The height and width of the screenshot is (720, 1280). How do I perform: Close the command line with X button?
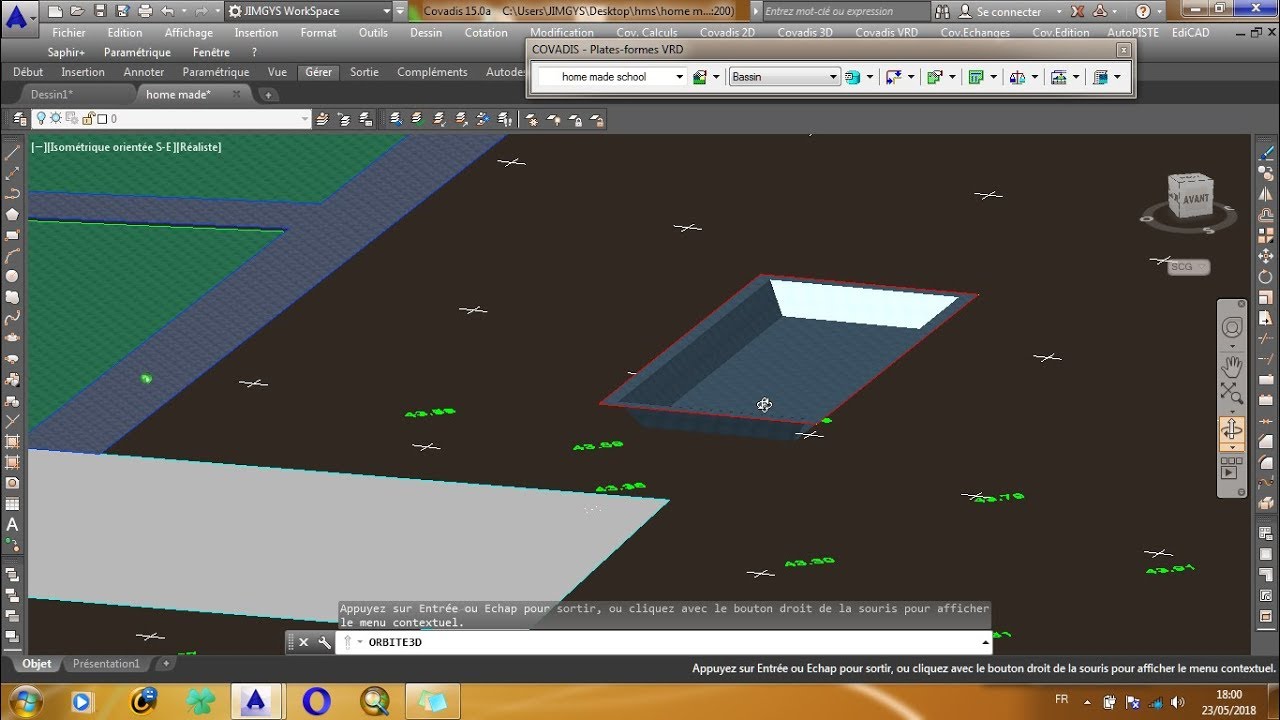[x=304, y=642]
